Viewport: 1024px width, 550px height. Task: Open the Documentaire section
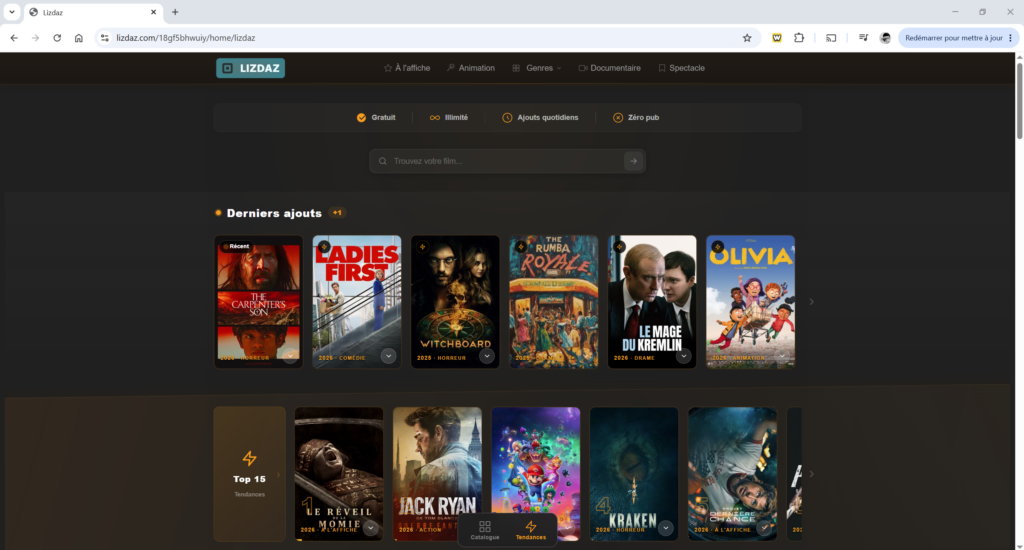[x=609, y=68]
